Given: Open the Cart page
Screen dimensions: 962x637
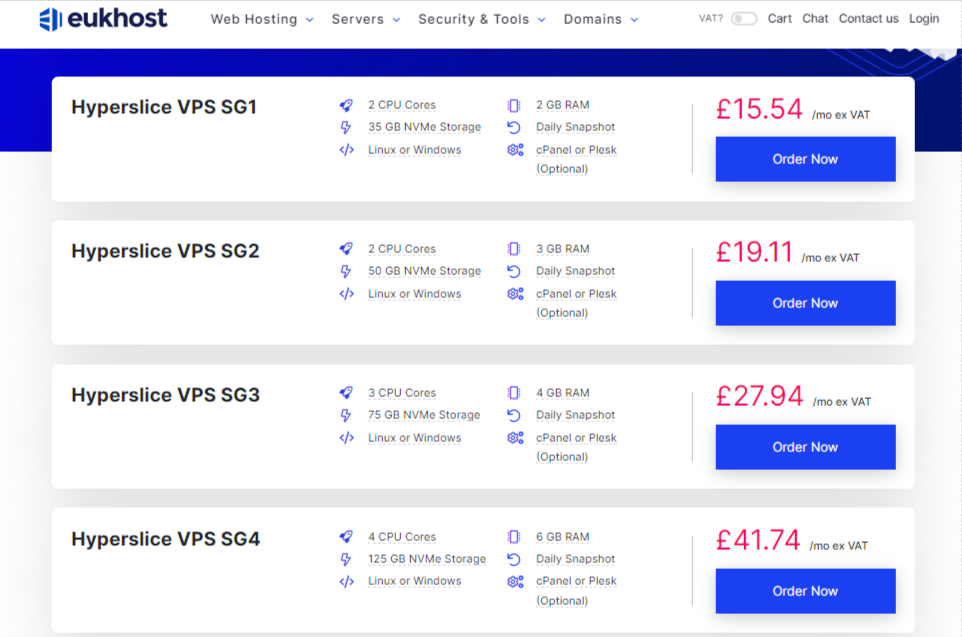Looking at the screenshot, I should (780, 19).
